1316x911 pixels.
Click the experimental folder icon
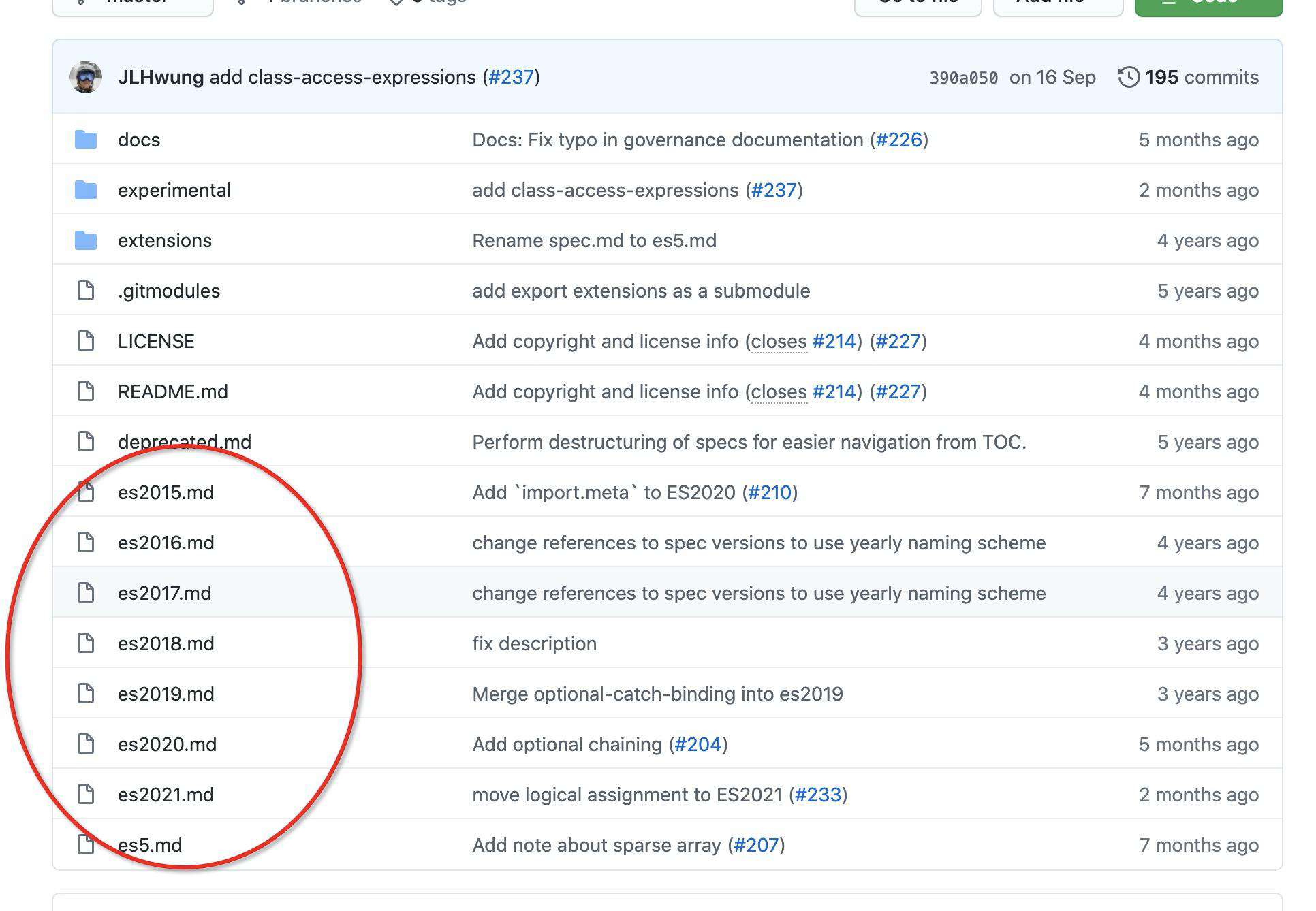coord(86,190)
